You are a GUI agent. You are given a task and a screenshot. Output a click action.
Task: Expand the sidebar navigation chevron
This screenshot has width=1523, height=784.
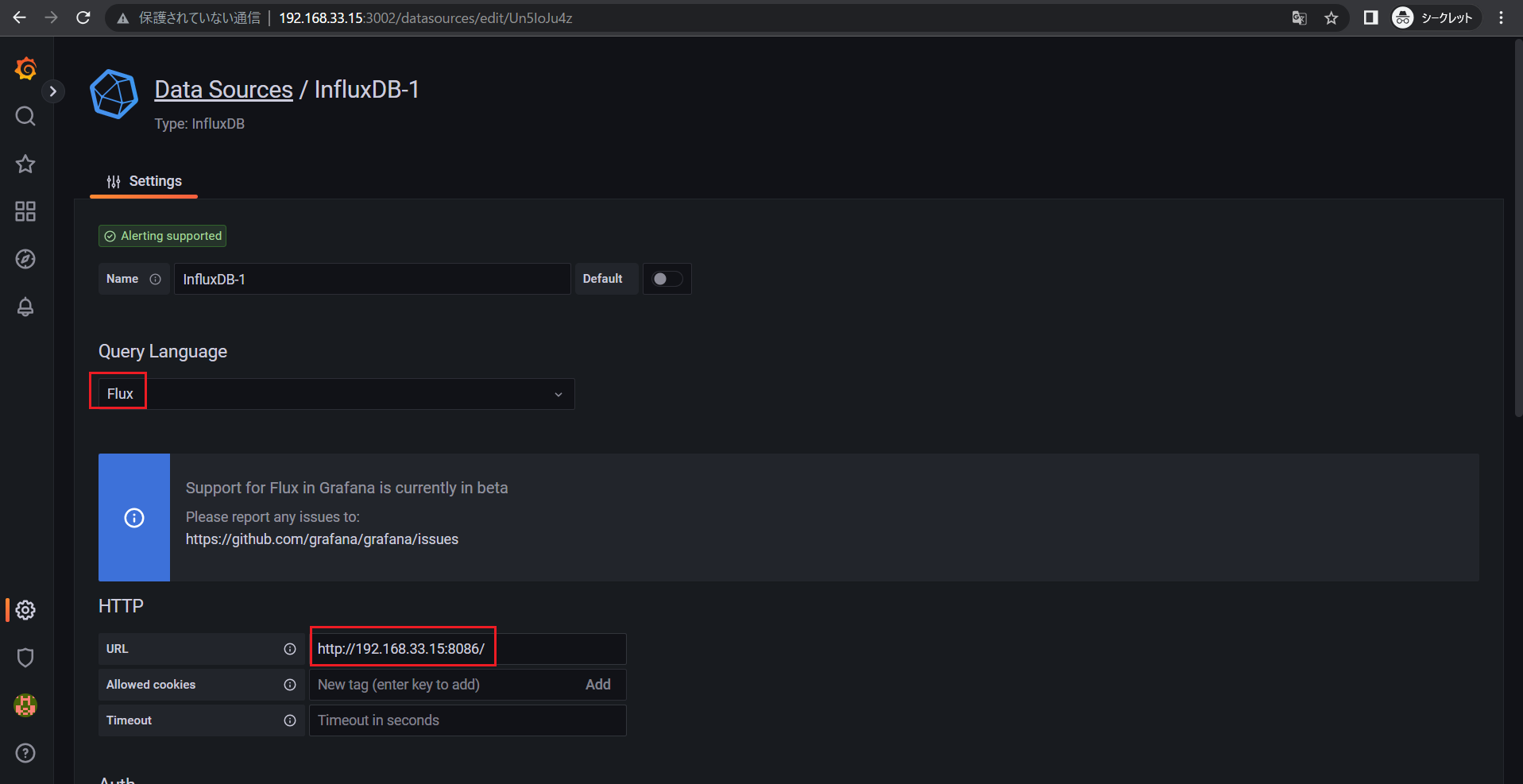coord(53,91)
